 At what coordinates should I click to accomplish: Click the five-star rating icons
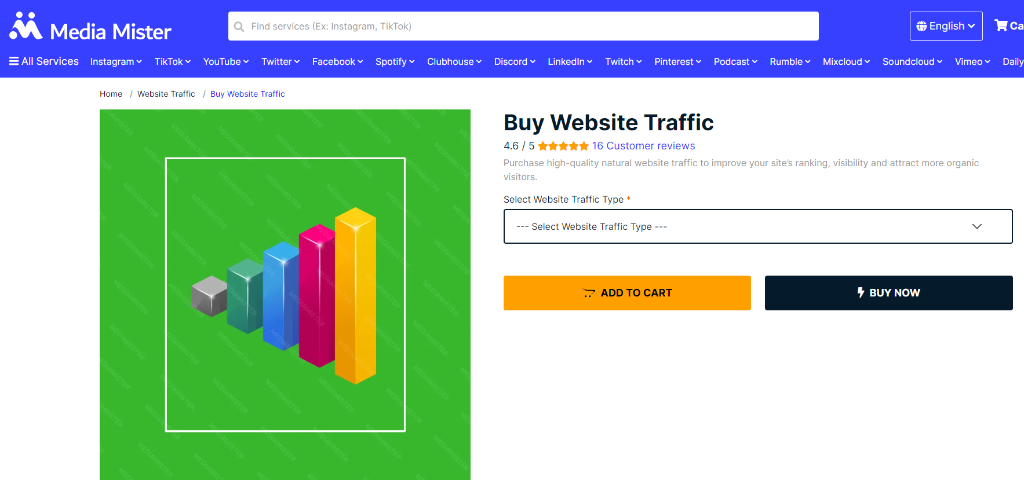tap(563, 146)
